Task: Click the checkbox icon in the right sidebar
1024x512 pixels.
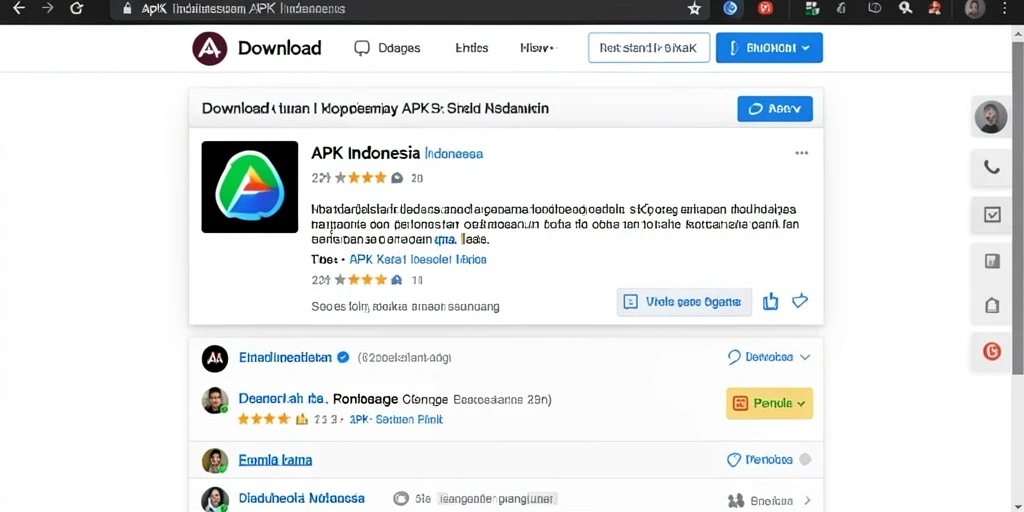Action: [991, 214]
